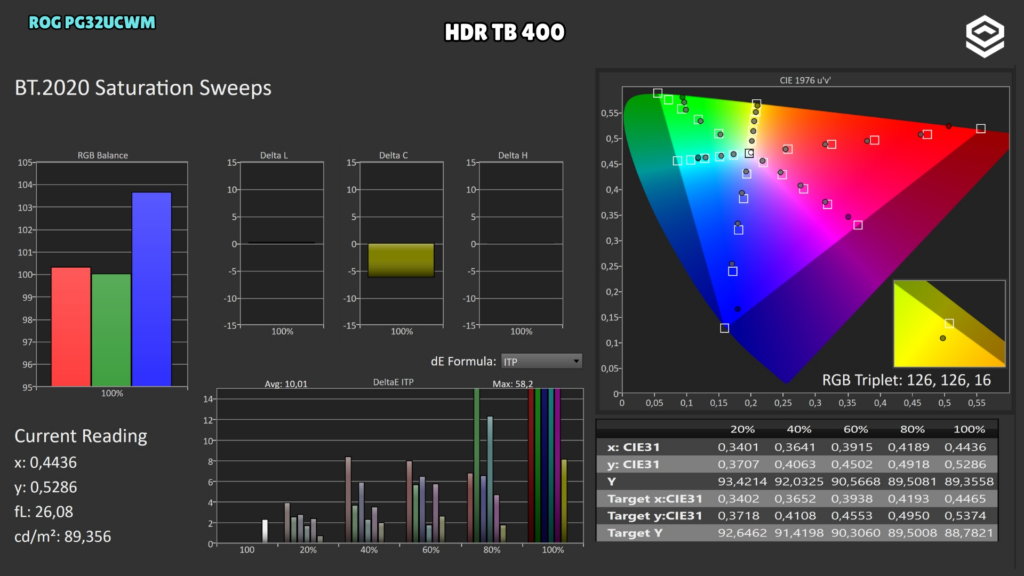Click the red bar in RGB Balance chart
The height and width of the screenshot is (576, 1024).
coord(71,327)
